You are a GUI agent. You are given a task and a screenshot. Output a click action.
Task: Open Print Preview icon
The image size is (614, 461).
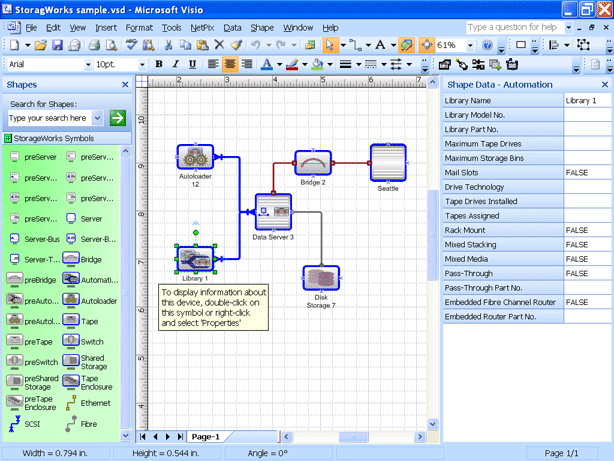pos(111,45)
